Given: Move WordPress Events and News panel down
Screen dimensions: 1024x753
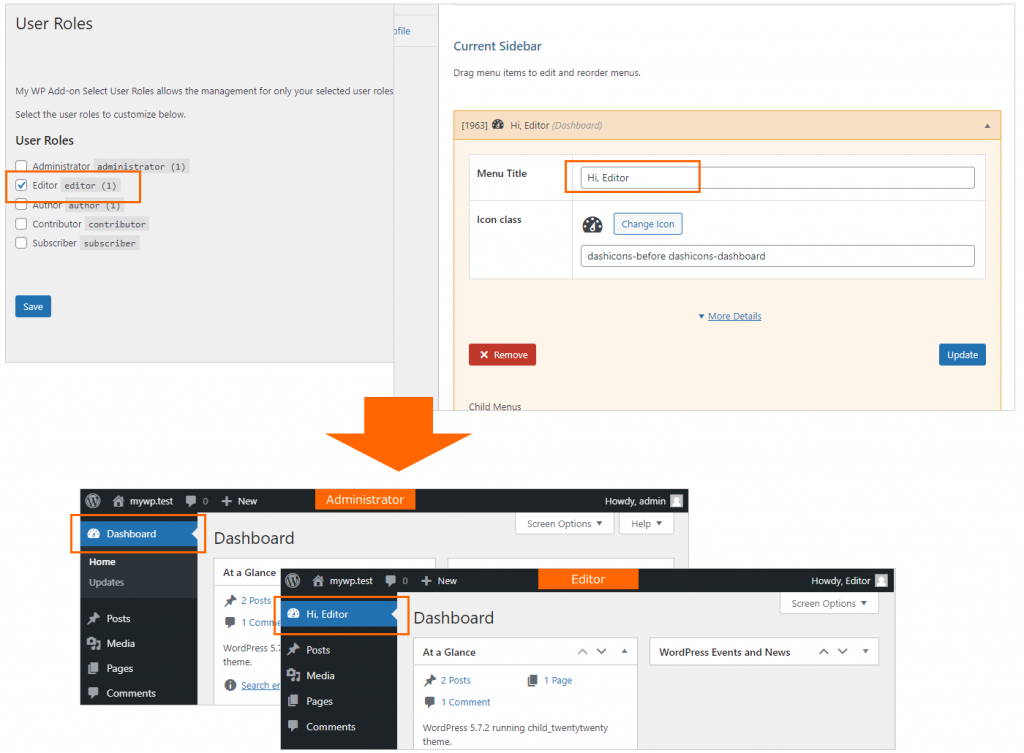Looking at the screenshot, I should pyautogui.click(x=843, y=652).
